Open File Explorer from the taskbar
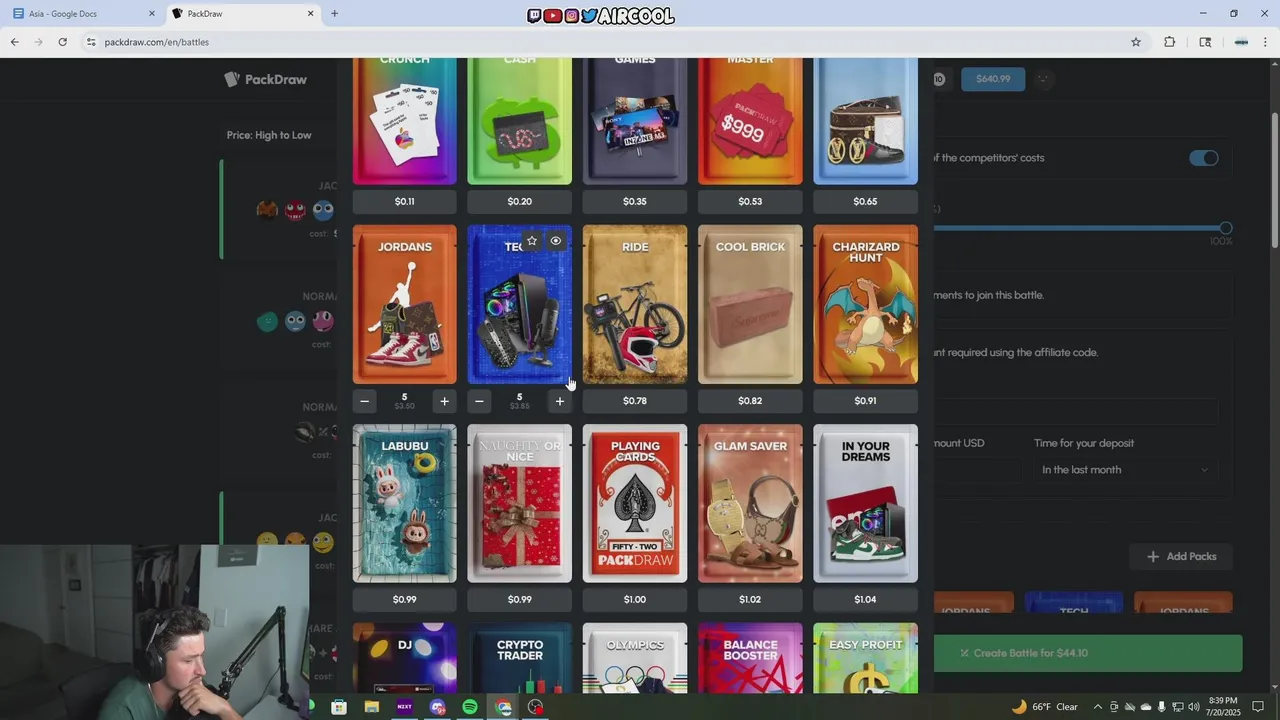The image size is (1280, 720). 372,707
